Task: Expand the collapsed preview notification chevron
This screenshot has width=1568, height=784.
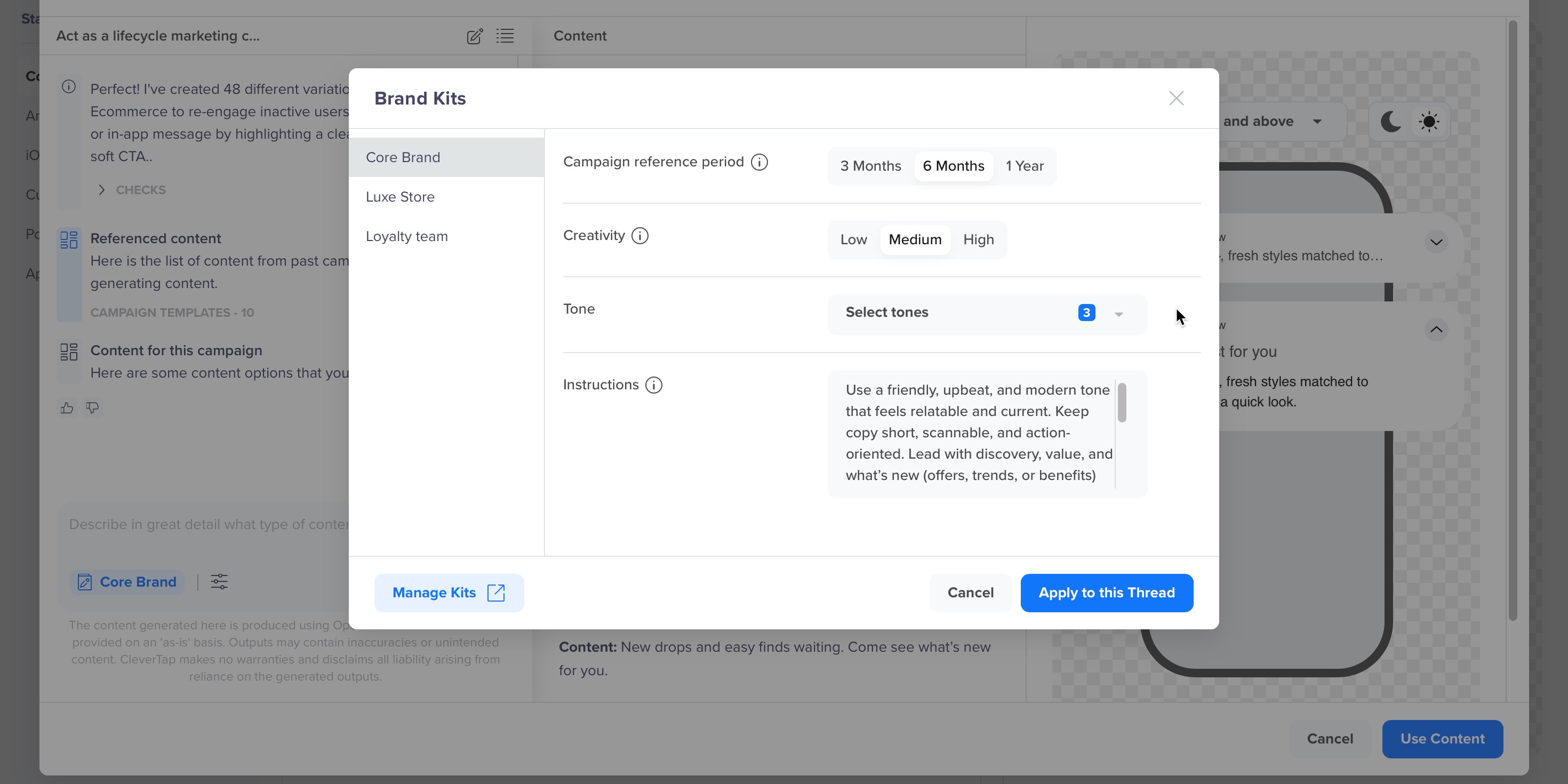Action: [x=1436, y=242]
